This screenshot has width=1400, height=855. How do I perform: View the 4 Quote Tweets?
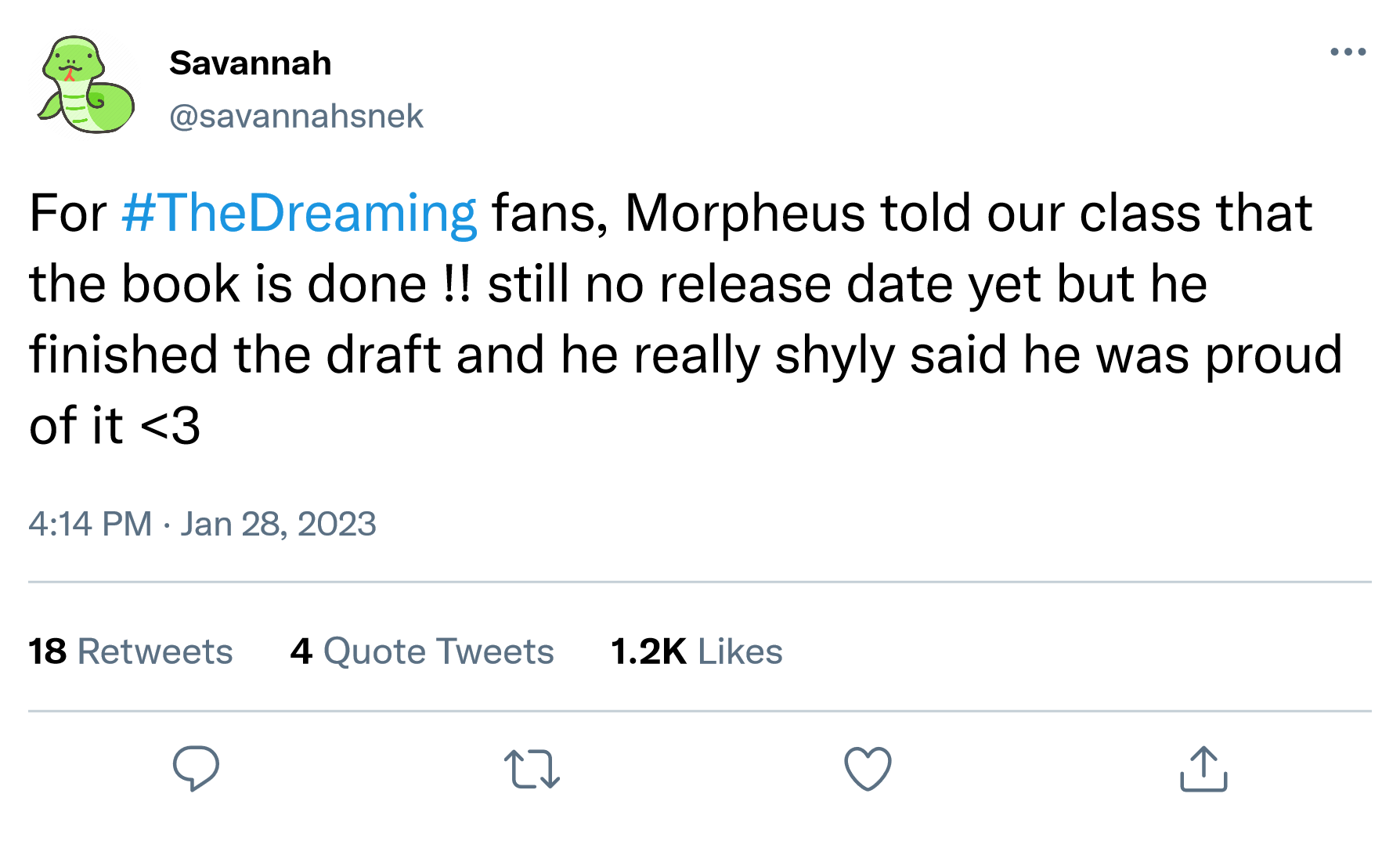(422, 651)
